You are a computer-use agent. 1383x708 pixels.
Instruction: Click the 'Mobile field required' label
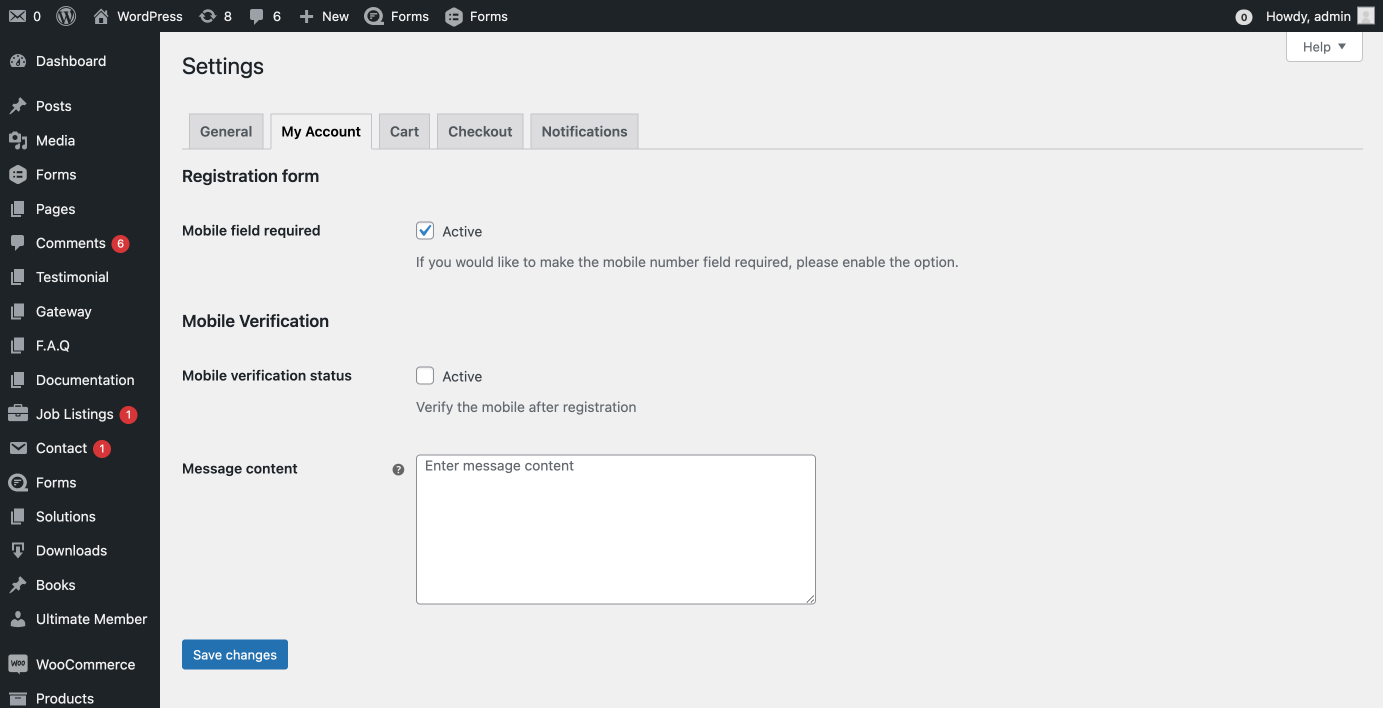point(251,230)
